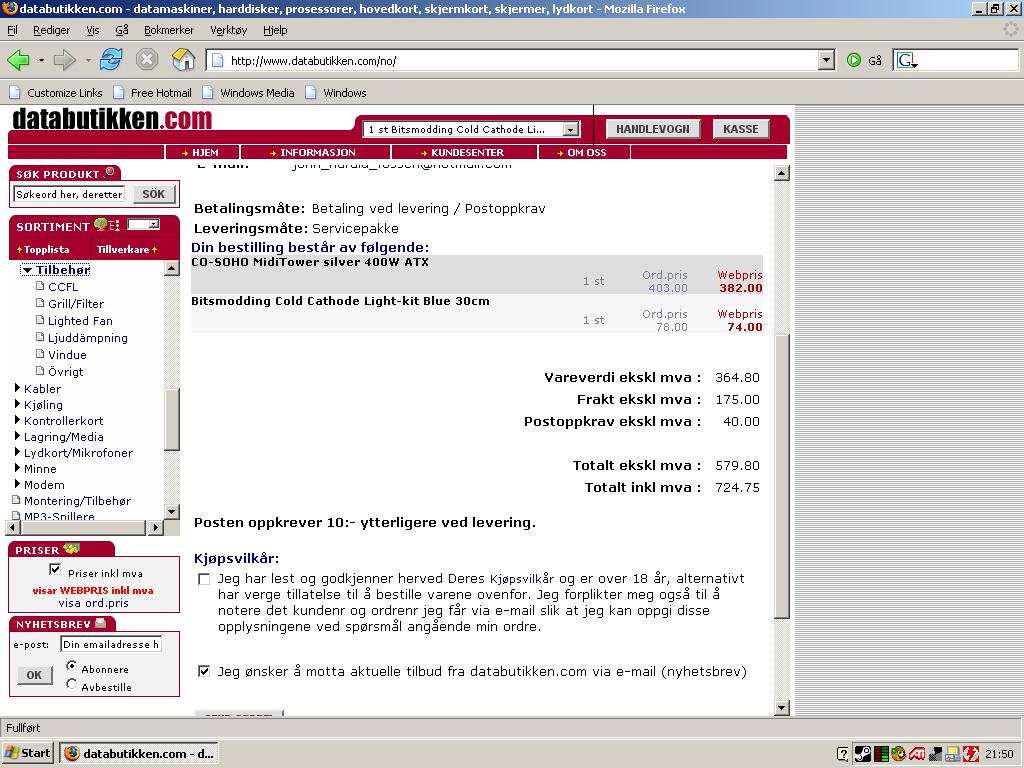
Task: Open the shopping cart items dropdown
Action: click(x=571, y=129)
